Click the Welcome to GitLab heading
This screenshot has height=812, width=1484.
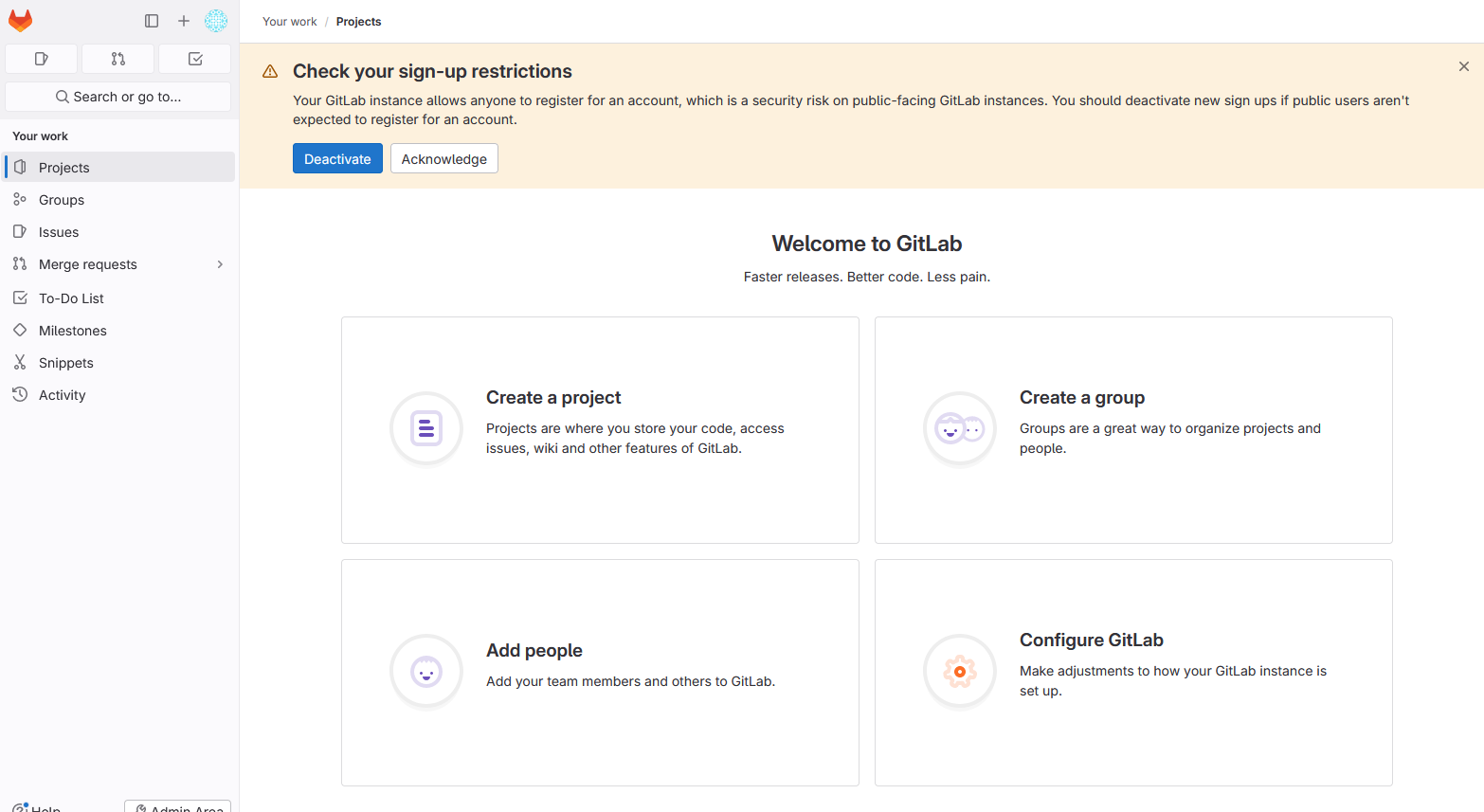point(867,244)
